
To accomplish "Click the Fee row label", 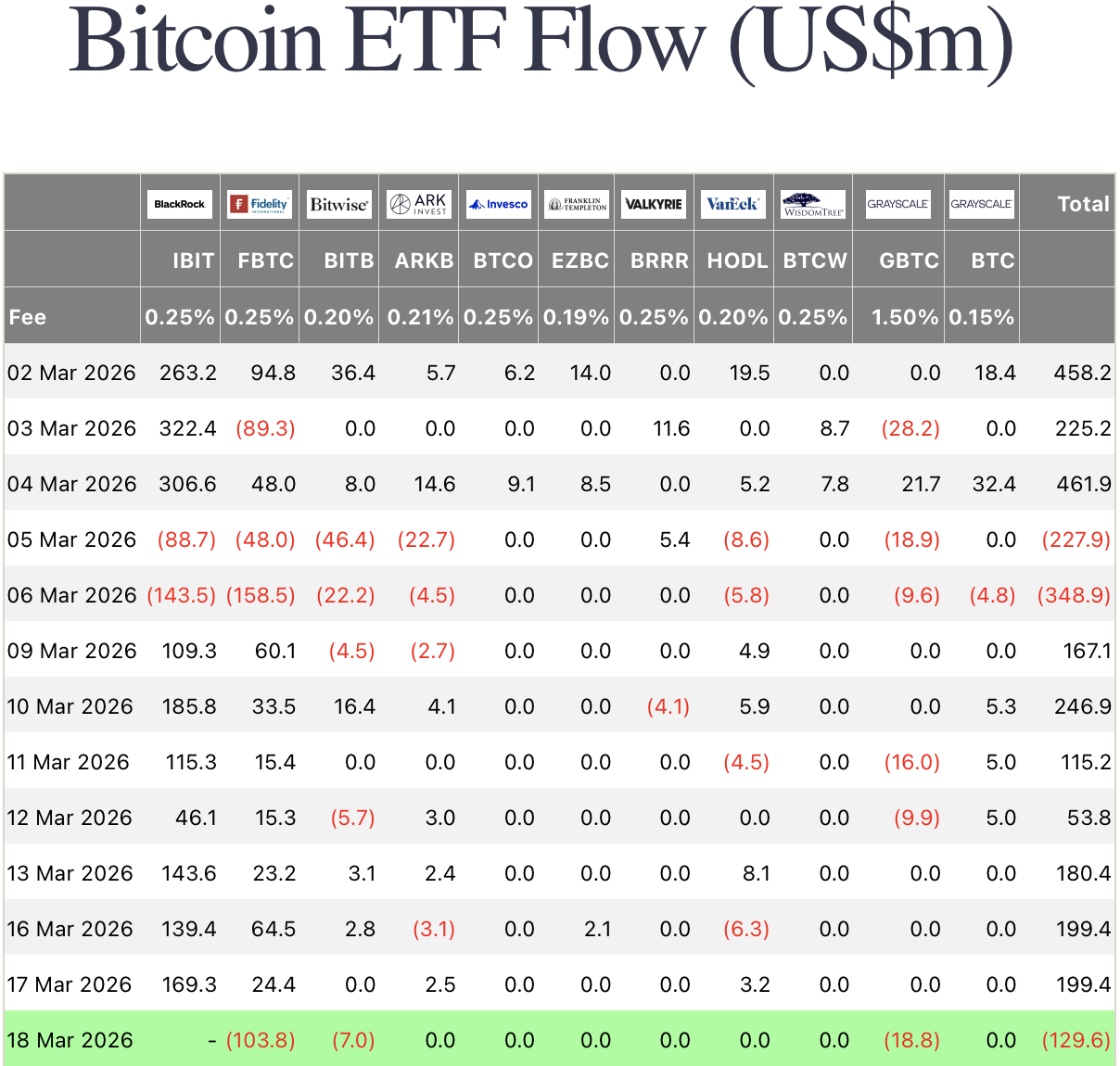I will [x=28, y=317].
